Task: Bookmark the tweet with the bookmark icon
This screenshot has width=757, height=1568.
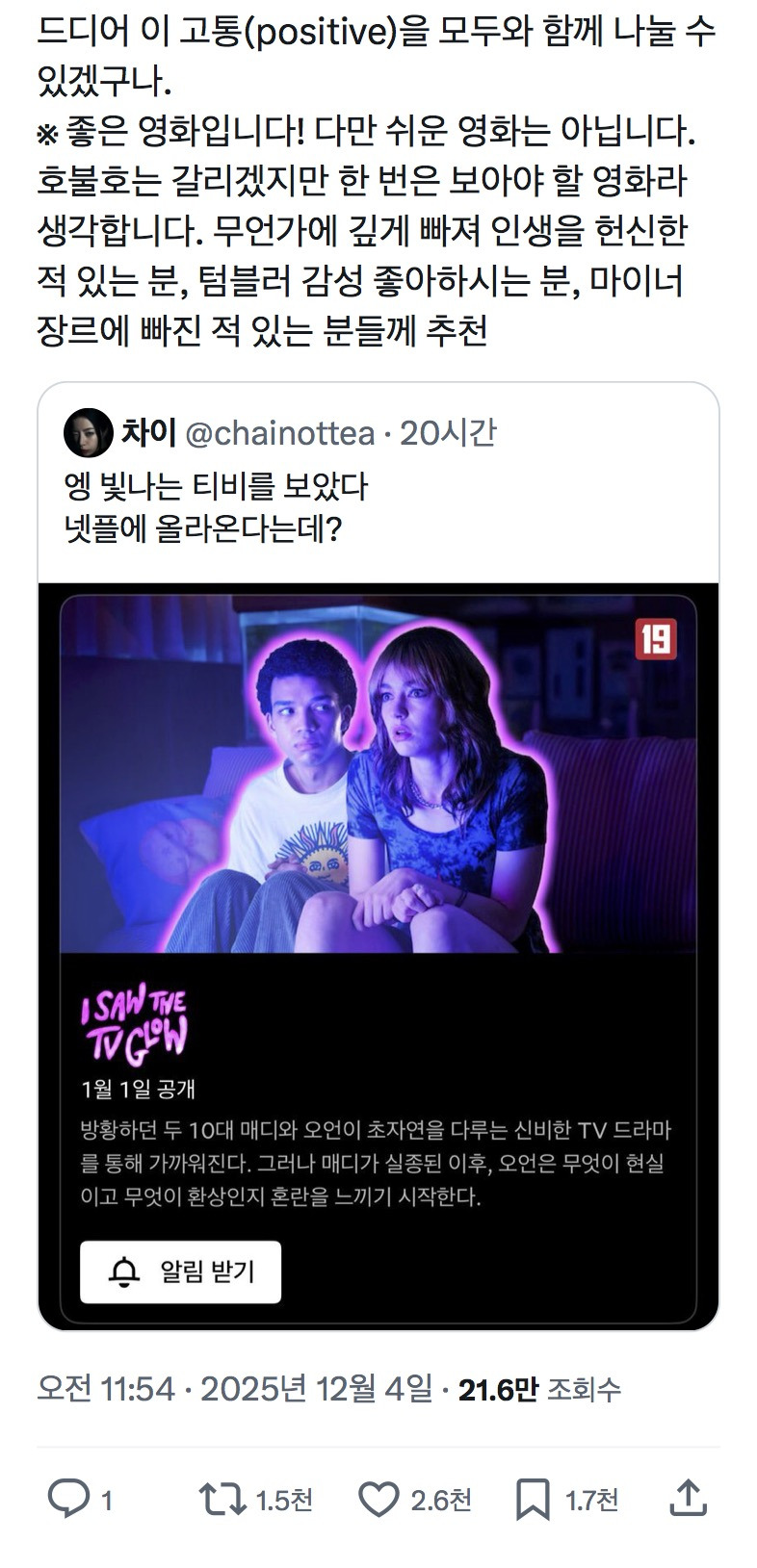Action: point(532,1500)
